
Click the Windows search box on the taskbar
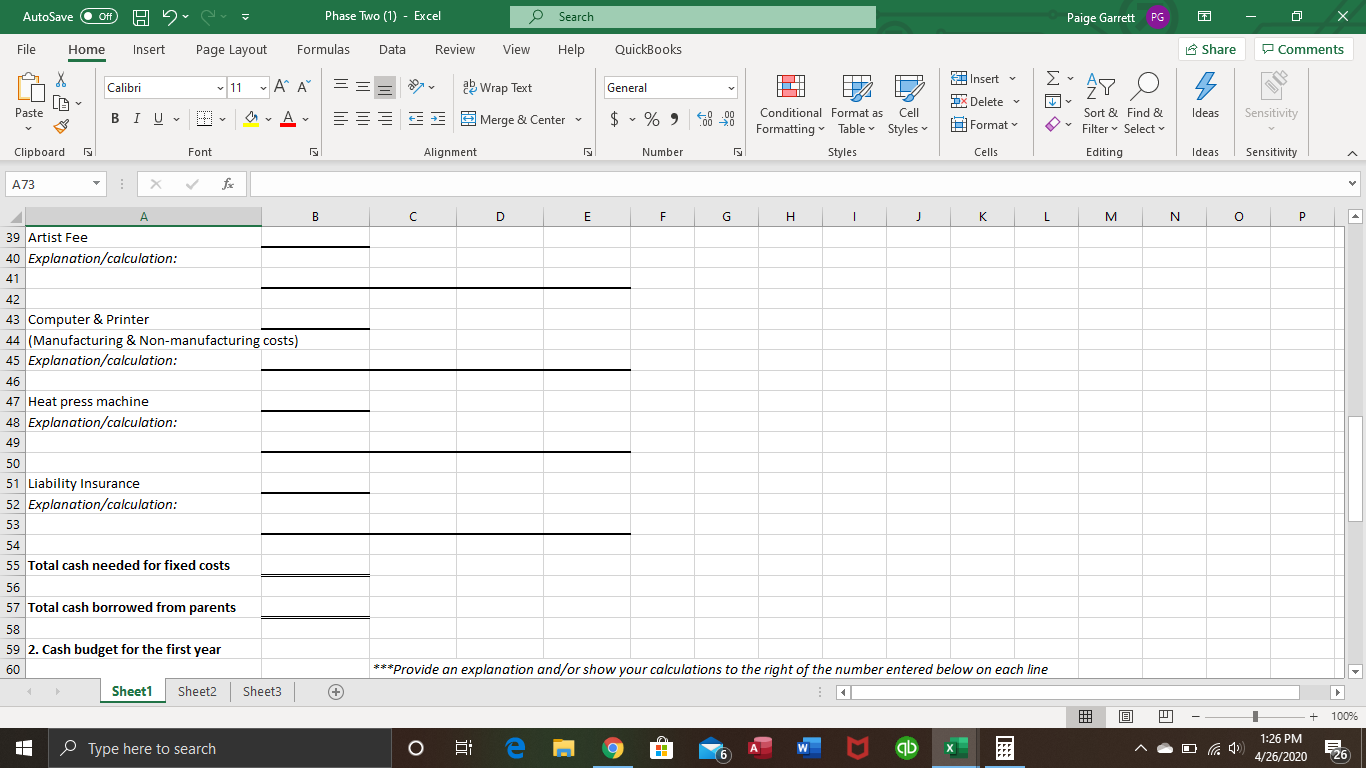coord(221,748)
